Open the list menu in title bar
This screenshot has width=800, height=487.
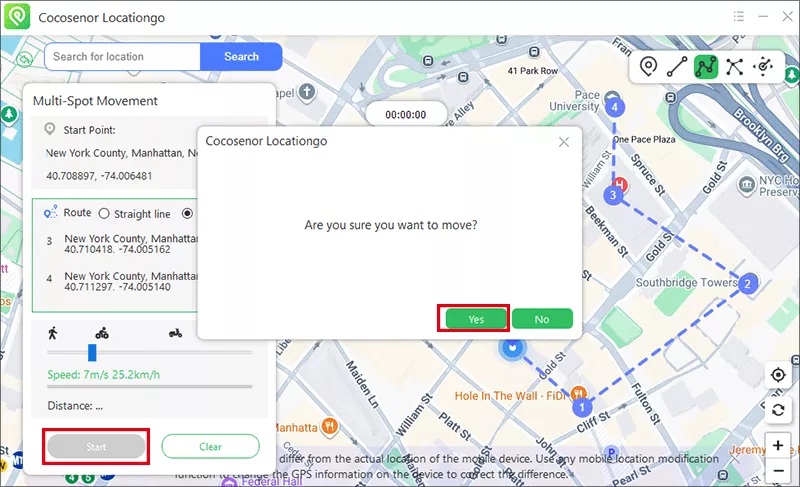(x=739, y=17)
